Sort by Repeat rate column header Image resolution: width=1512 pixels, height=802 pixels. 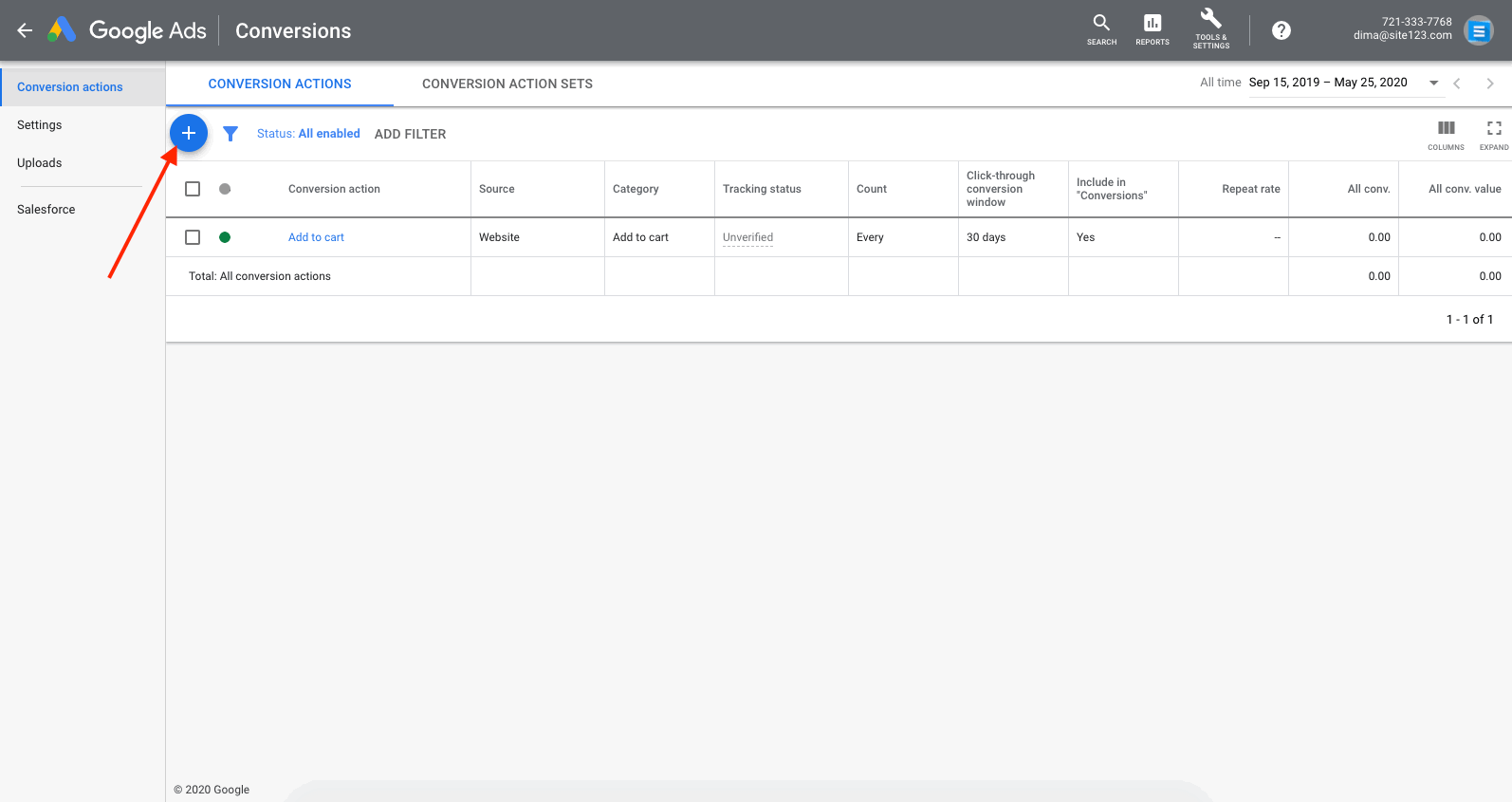pos(1251,189)
